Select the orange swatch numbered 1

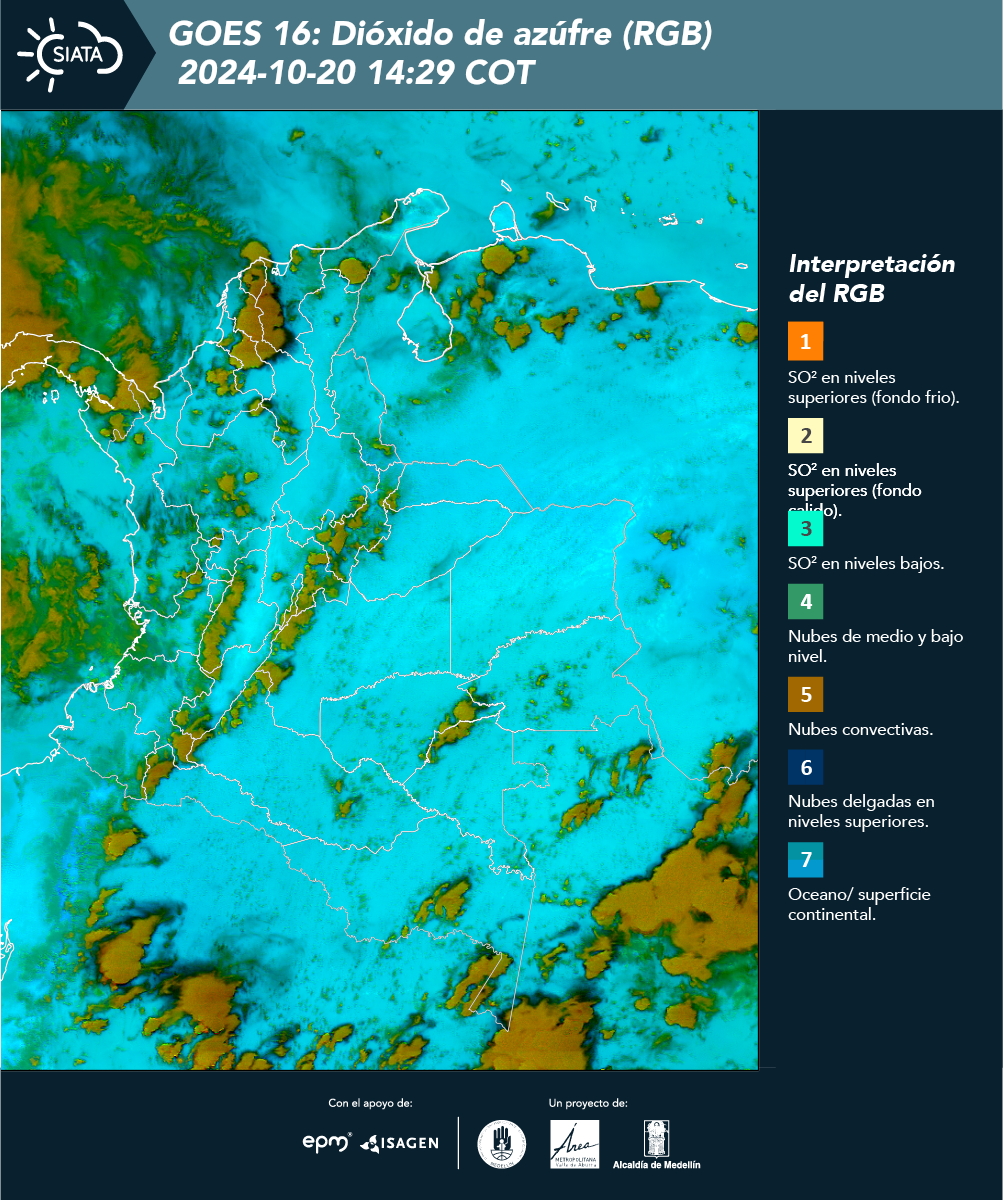click(805, 341)
